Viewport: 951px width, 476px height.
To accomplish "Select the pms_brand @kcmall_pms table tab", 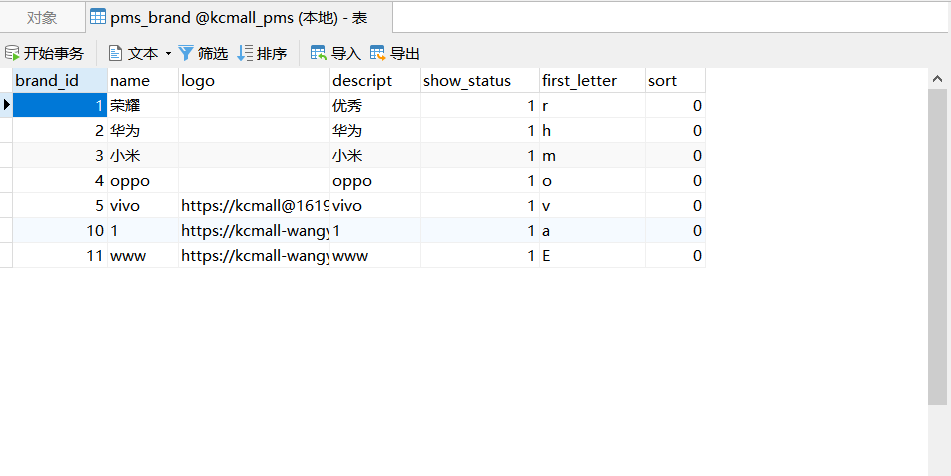I will tap(240, 18).
